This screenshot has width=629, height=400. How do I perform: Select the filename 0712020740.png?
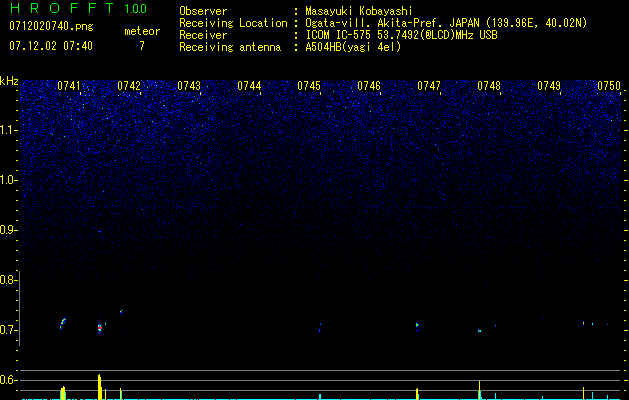51,27
